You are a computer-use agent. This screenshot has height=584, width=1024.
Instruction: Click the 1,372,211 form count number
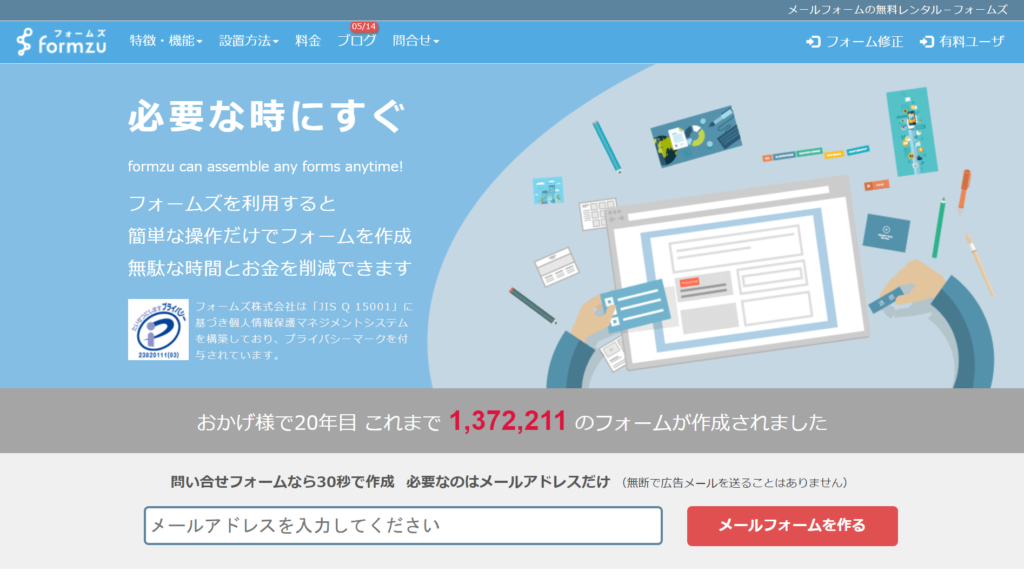[507, 421]
